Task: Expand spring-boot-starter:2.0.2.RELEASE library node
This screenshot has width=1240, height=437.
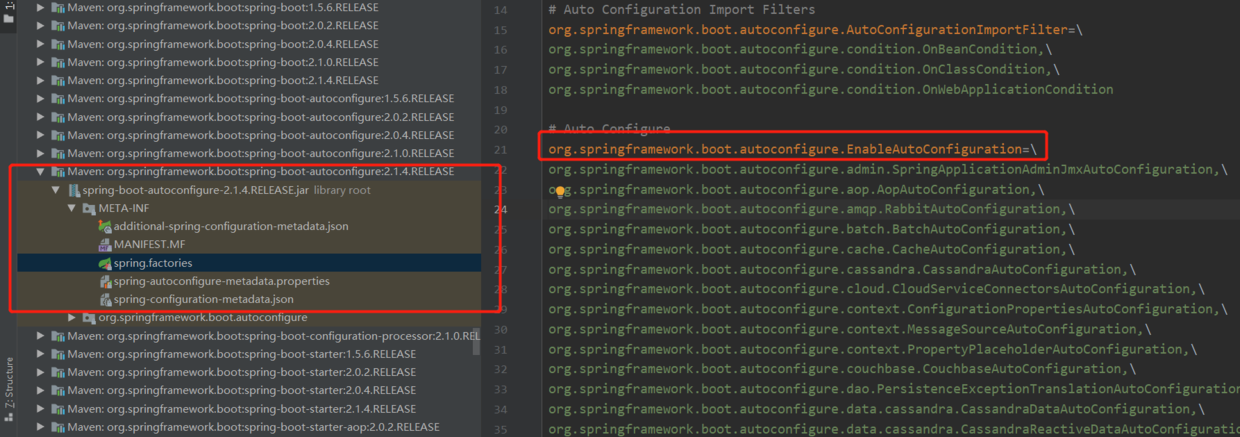Action: click(41, 372)
